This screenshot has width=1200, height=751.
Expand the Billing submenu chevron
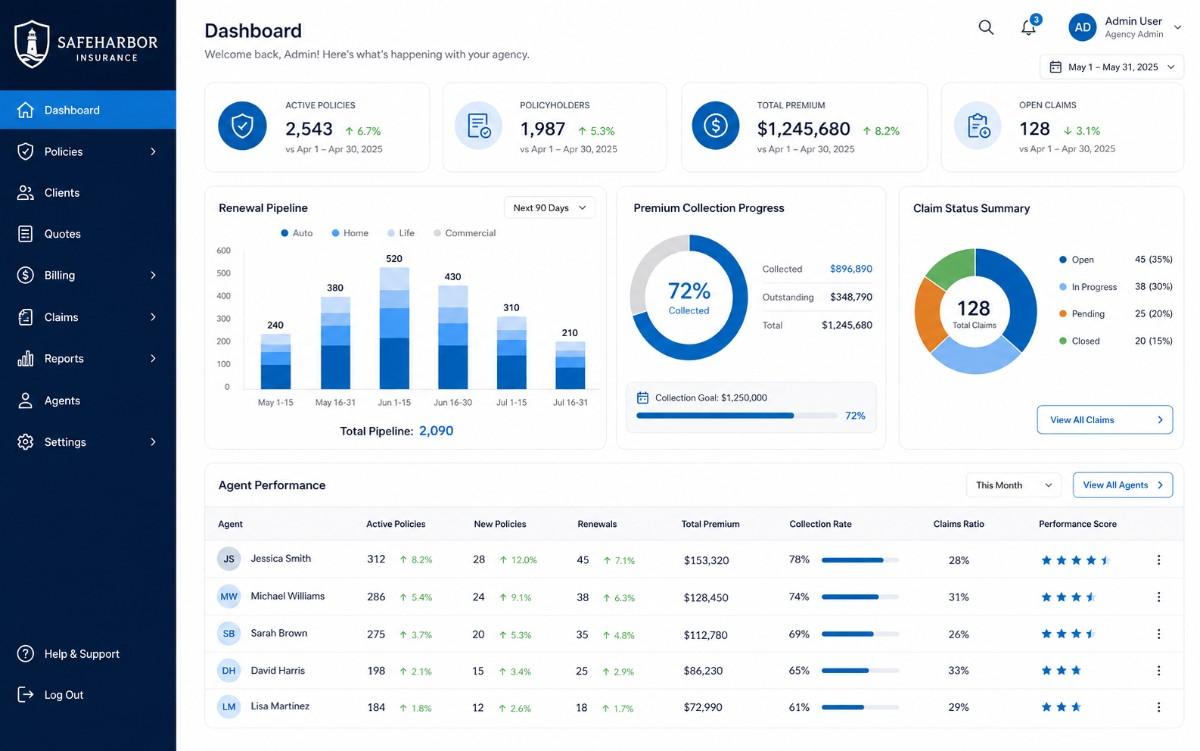click(153, 275)
